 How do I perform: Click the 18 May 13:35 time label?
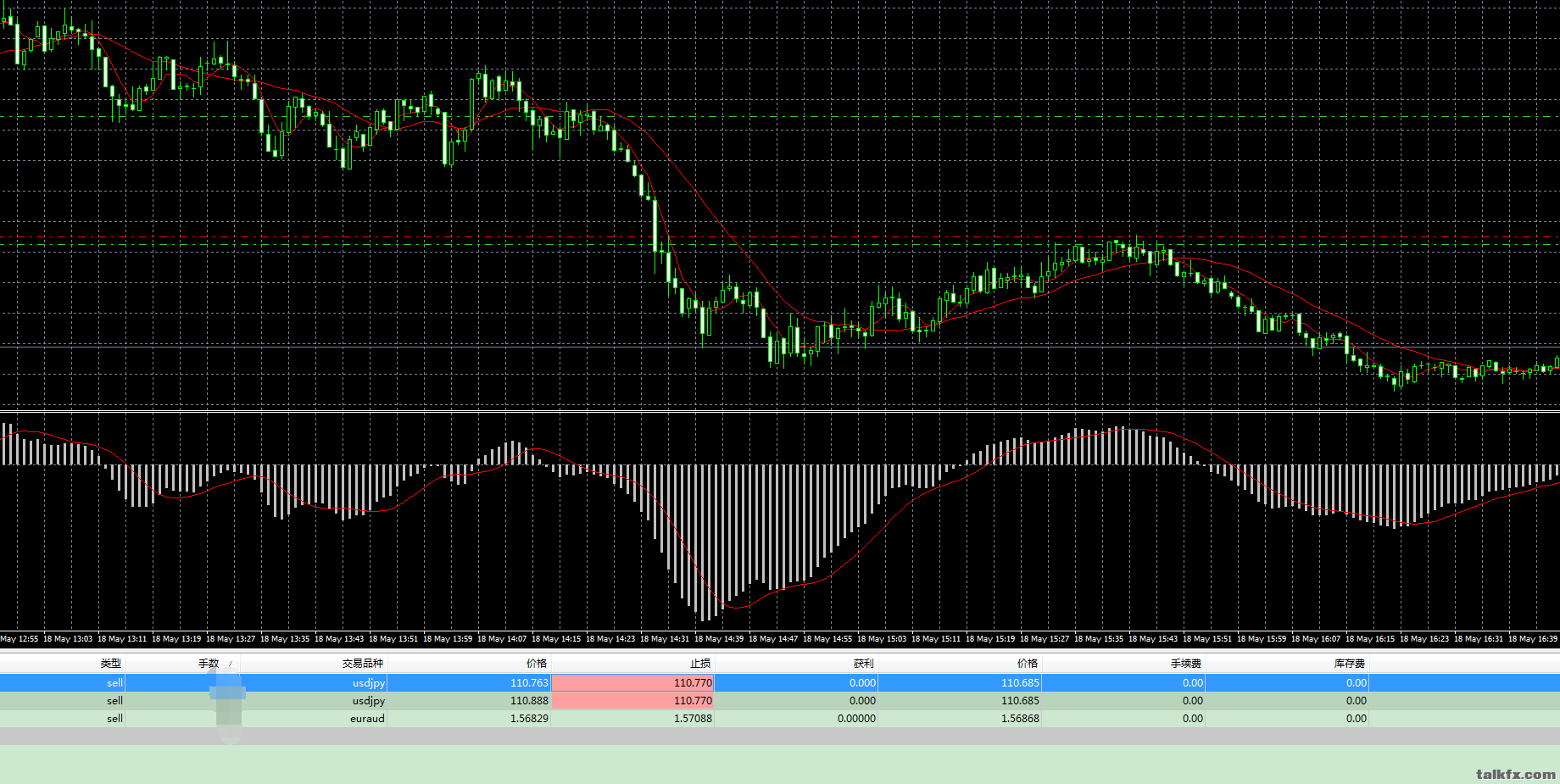[285, 639]
